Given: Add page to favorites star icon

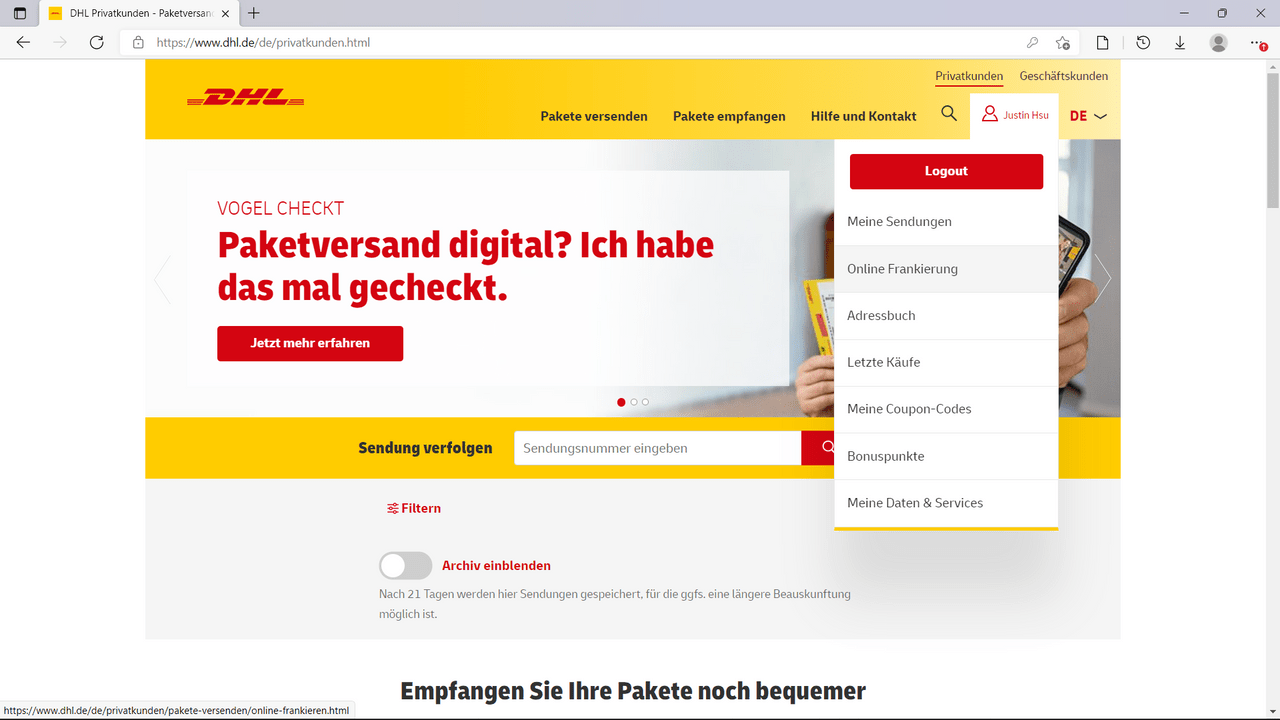Looking at the screenshot, I should tap(1063, 43).
